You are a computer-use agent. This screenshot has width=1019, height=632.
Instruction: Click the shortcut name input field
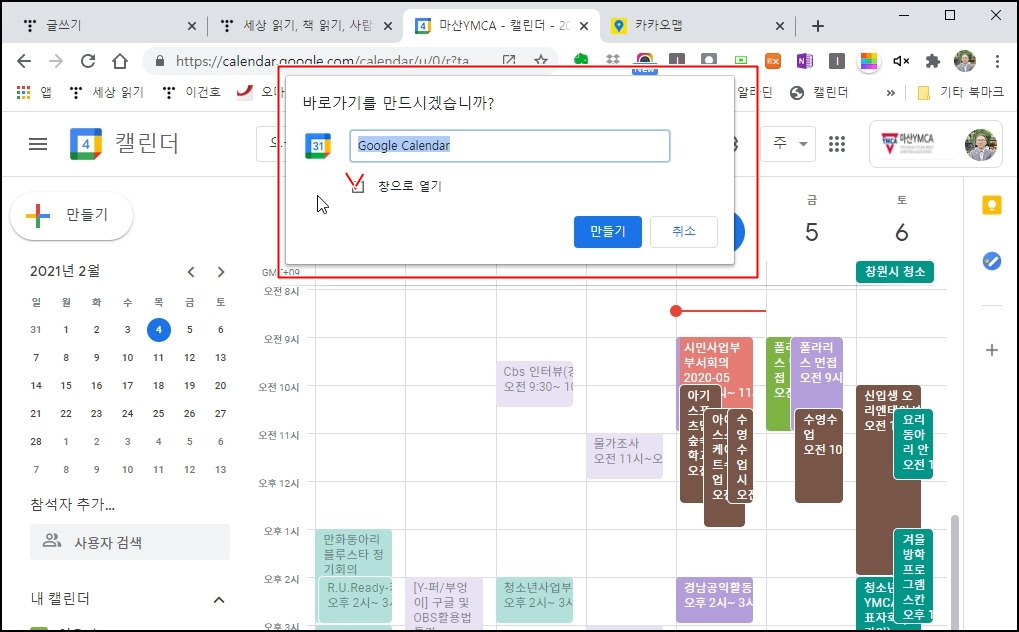[510, 146]
